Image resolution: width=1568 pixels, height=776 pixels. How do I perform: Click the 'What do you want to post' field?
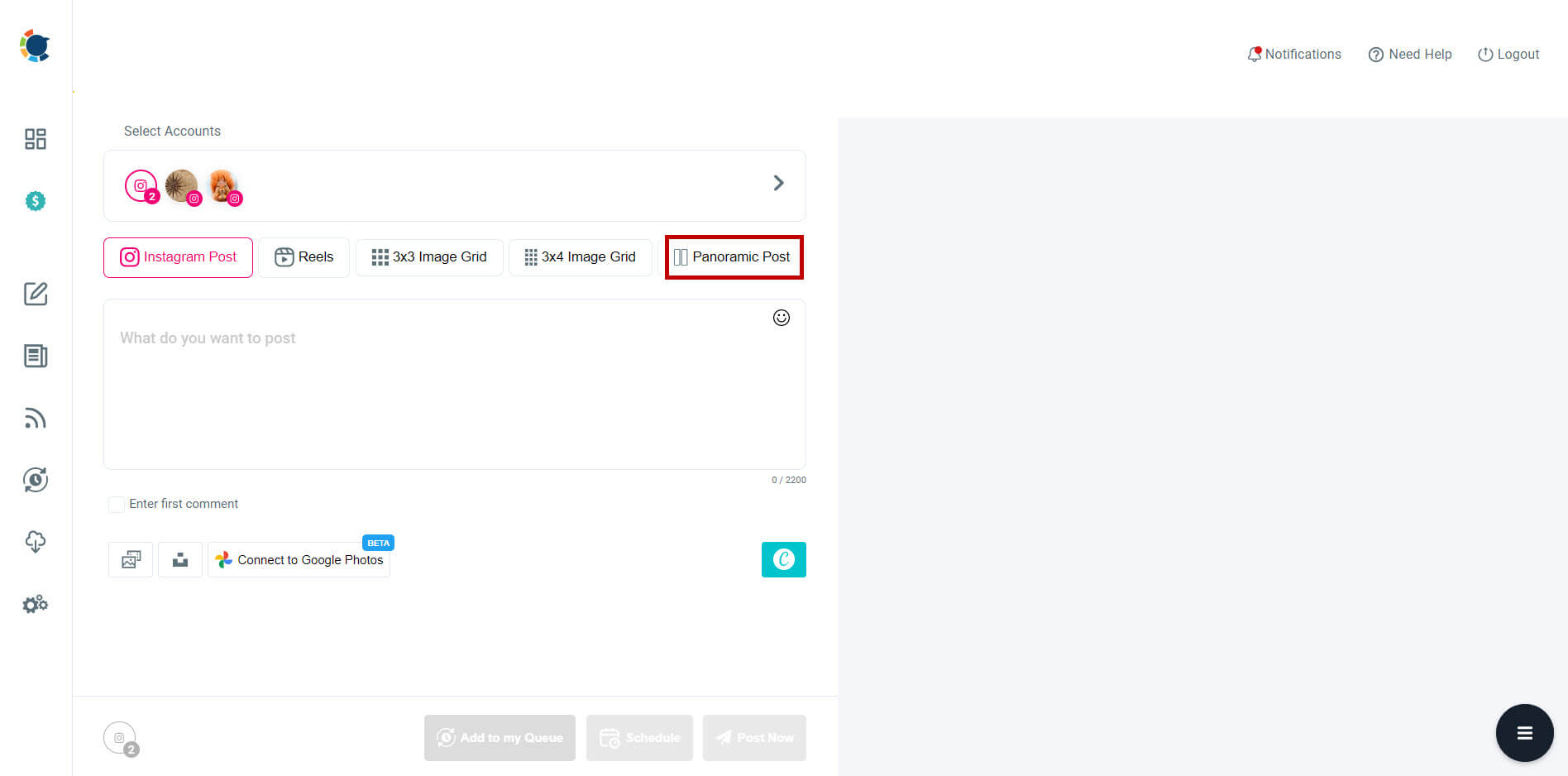[x=455, y=385]
